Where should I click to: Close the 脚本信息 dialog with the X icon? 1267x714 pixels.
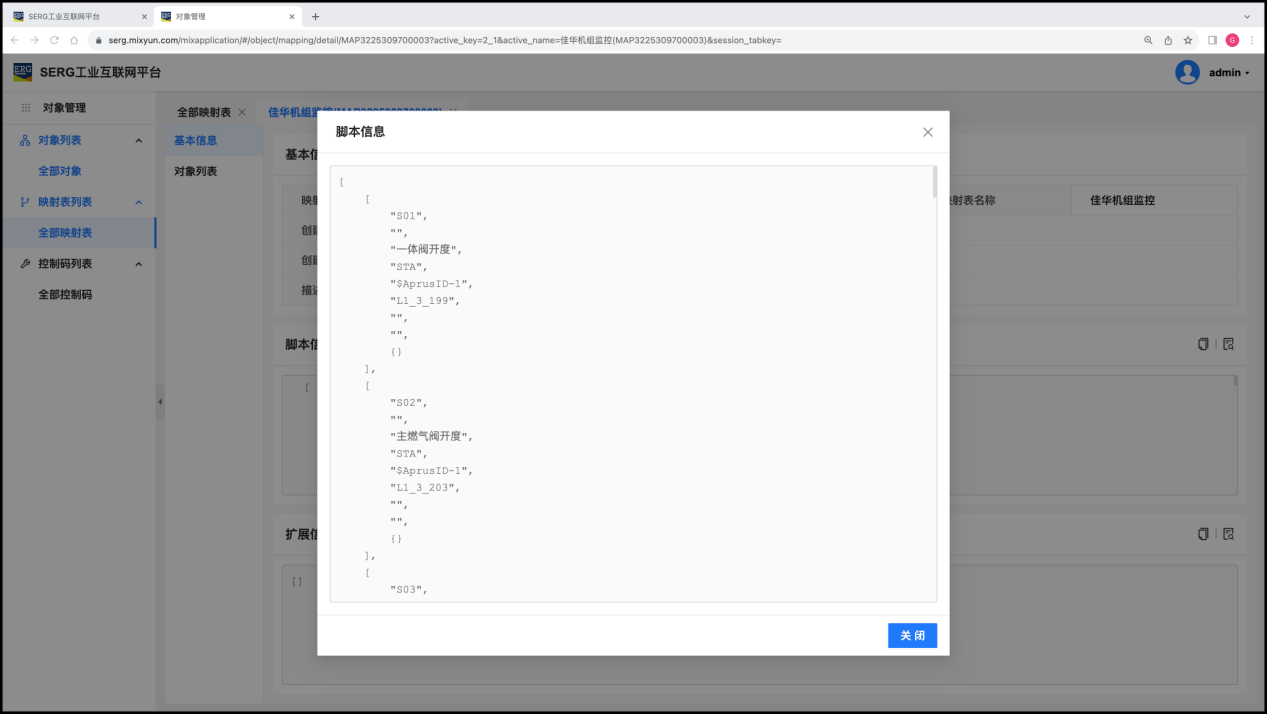tap(927, 132)
